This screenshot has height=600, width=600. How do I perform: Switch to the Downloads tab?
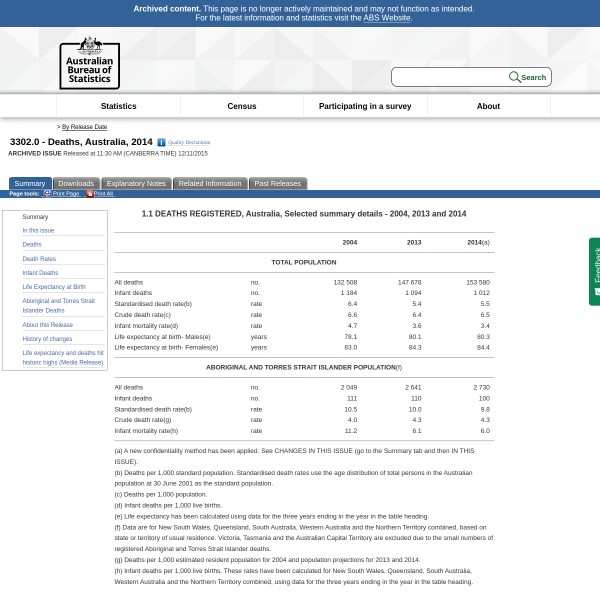pos(76,184)
